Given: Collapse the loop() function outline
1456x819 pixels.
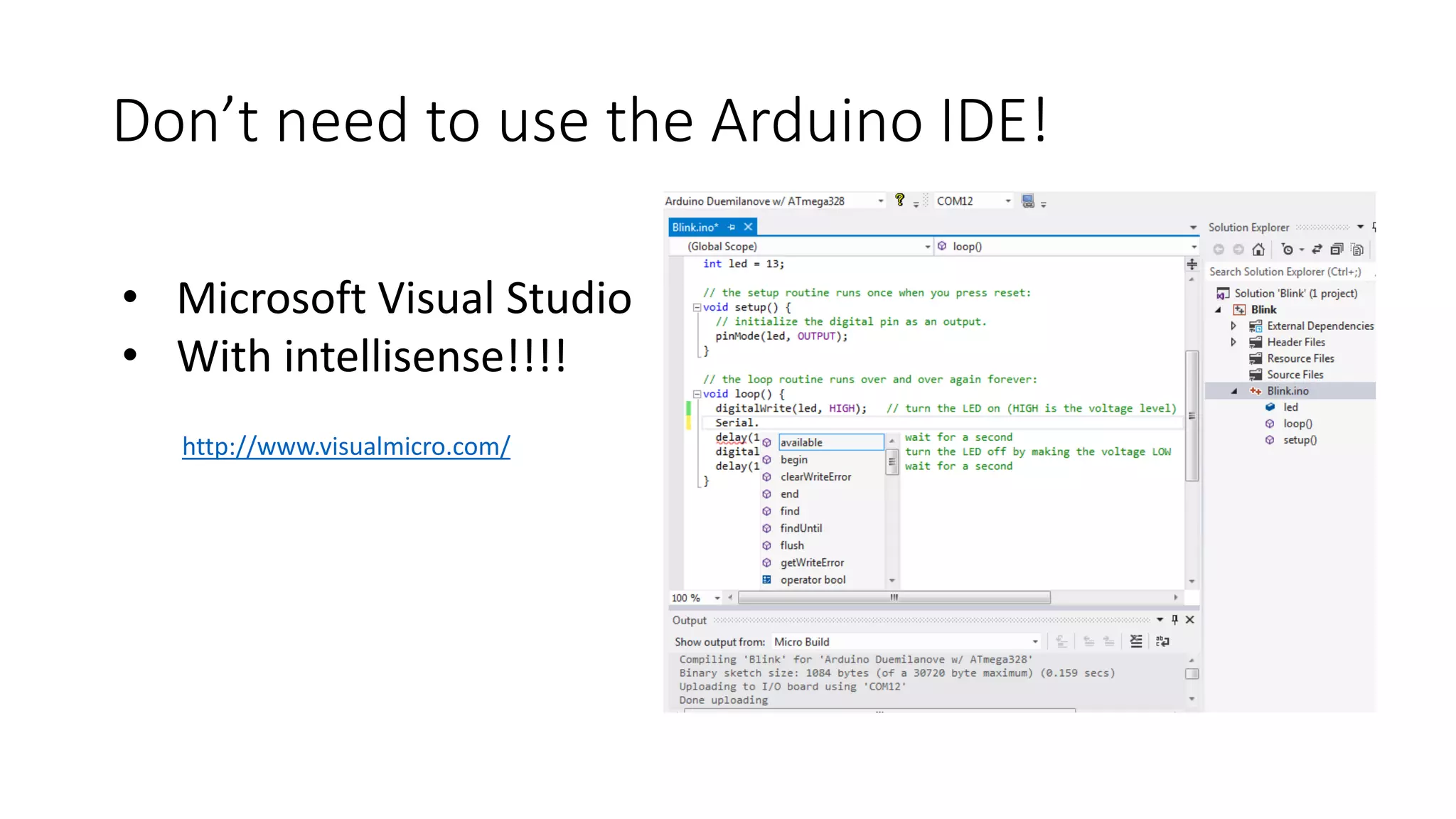Looking at the screenshot, I should pos(697,394).
